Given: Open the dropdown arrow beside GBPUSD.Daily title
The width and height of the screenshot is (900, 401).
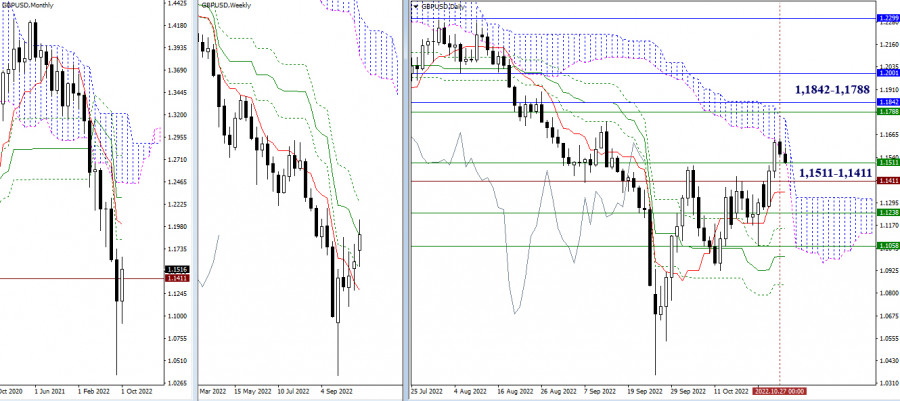Looking at the screenshot, I should point(416,7).
